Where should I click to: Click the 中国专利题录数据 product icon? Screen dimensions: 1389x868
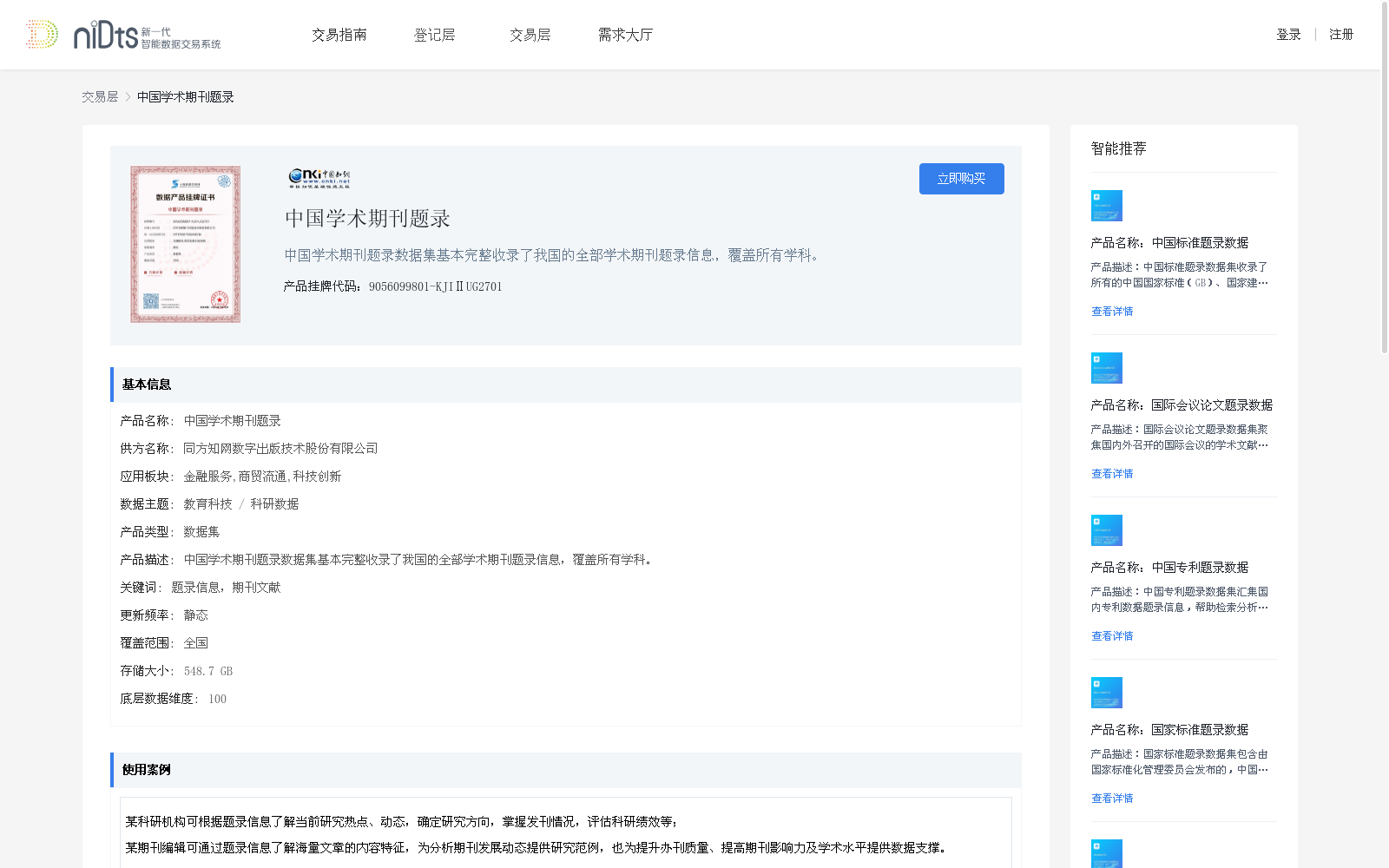pos(1107,530)
